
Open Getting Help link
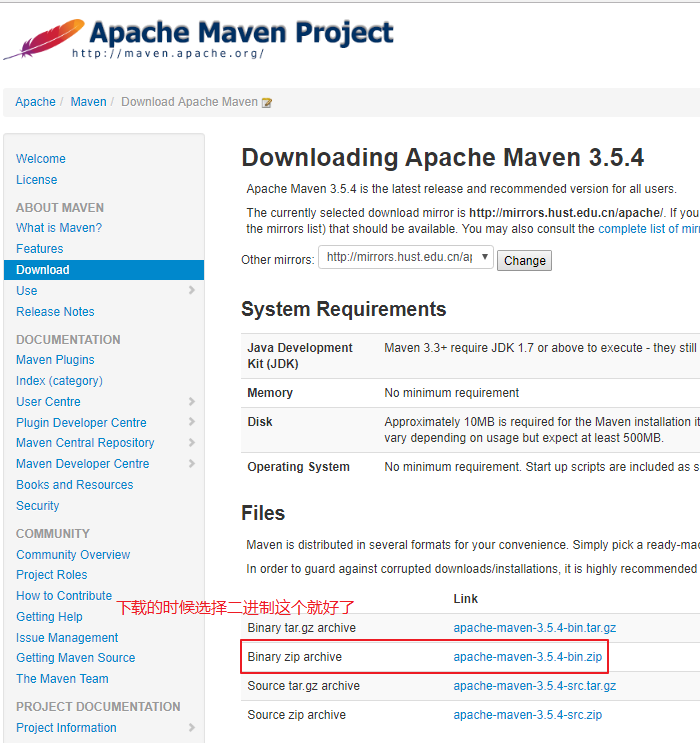click(49, 616)
